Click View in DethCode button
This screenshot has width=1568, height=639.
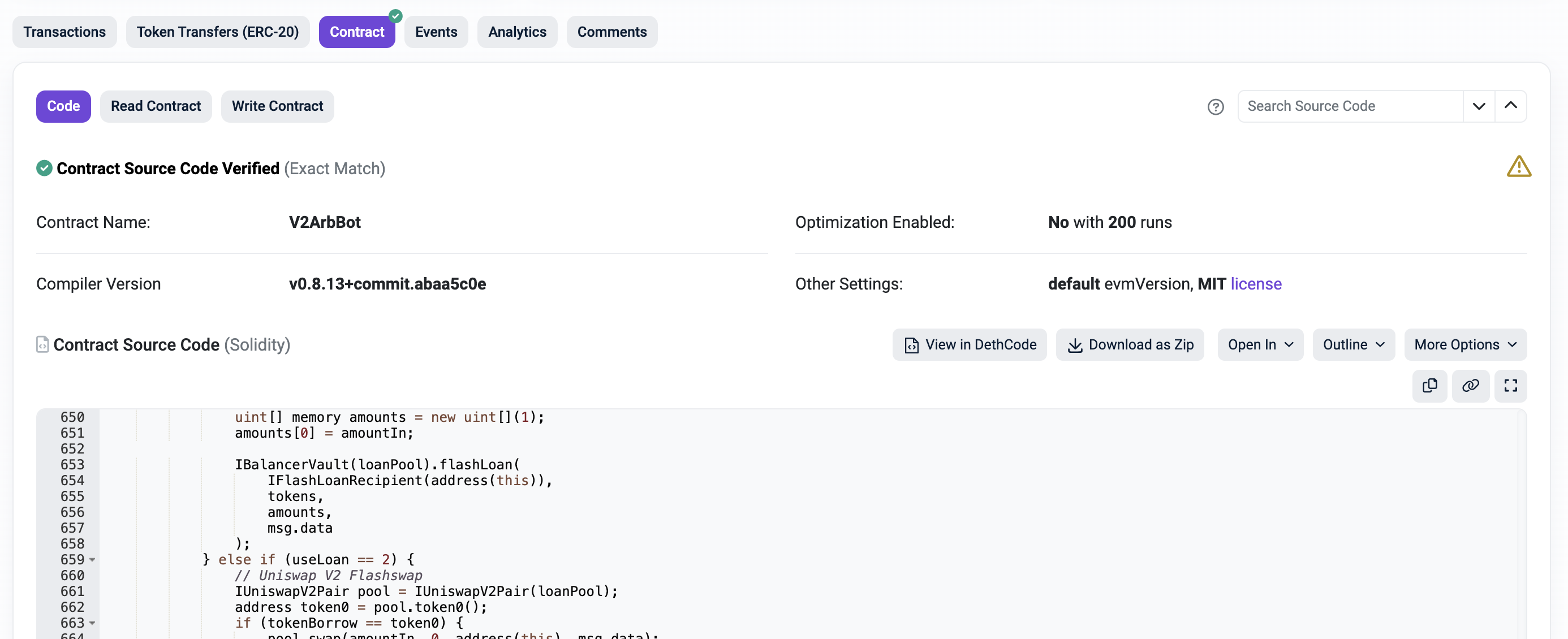tap(969, 344)
